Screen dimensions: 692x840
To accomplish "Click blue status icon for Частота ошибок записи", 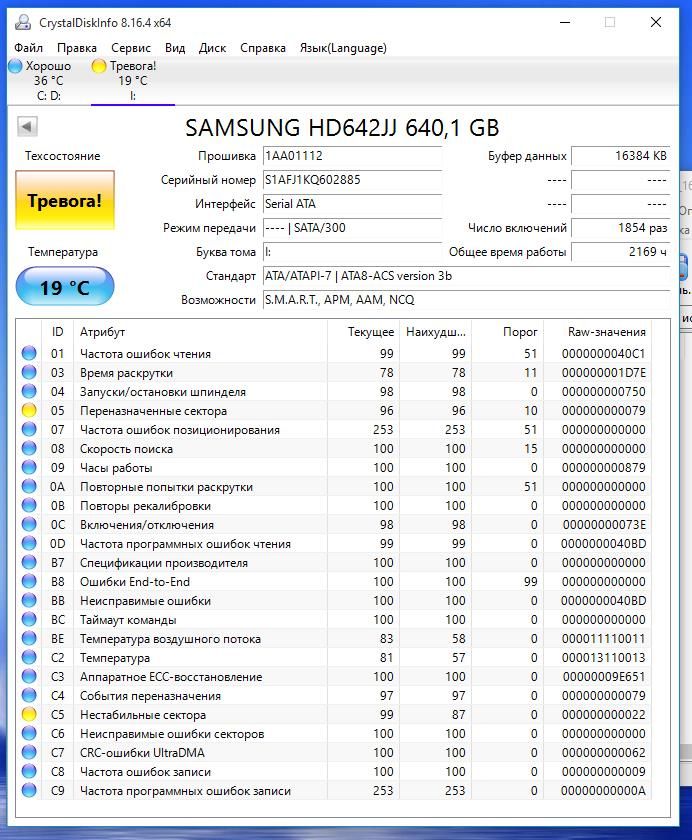I will pyautogui.click(x=29, y=771).
